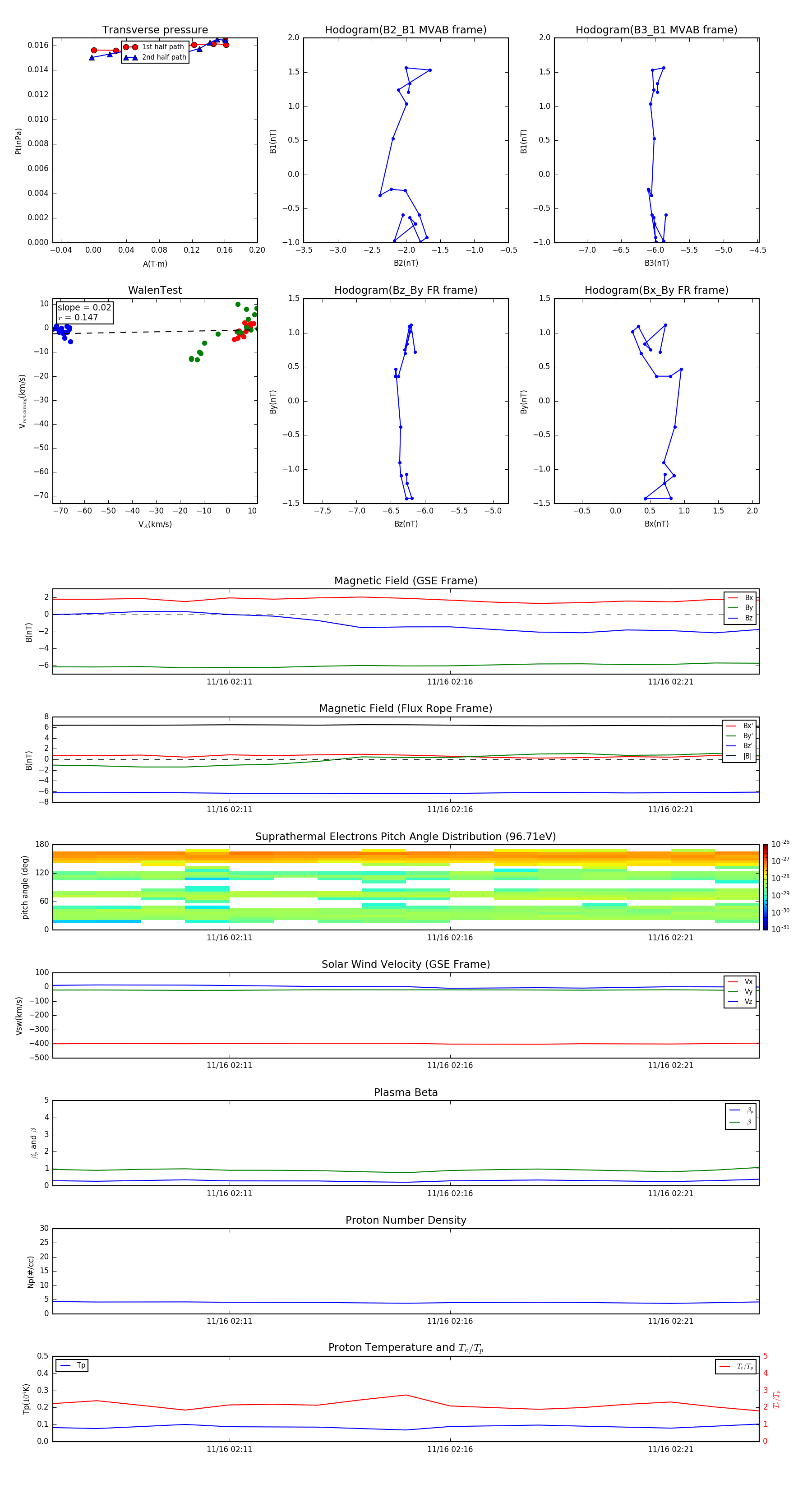The width and height of the screenshot is (812, 1489).
Task: Click the 'Vx' entry in velocity legend
Action: point(740,981)
